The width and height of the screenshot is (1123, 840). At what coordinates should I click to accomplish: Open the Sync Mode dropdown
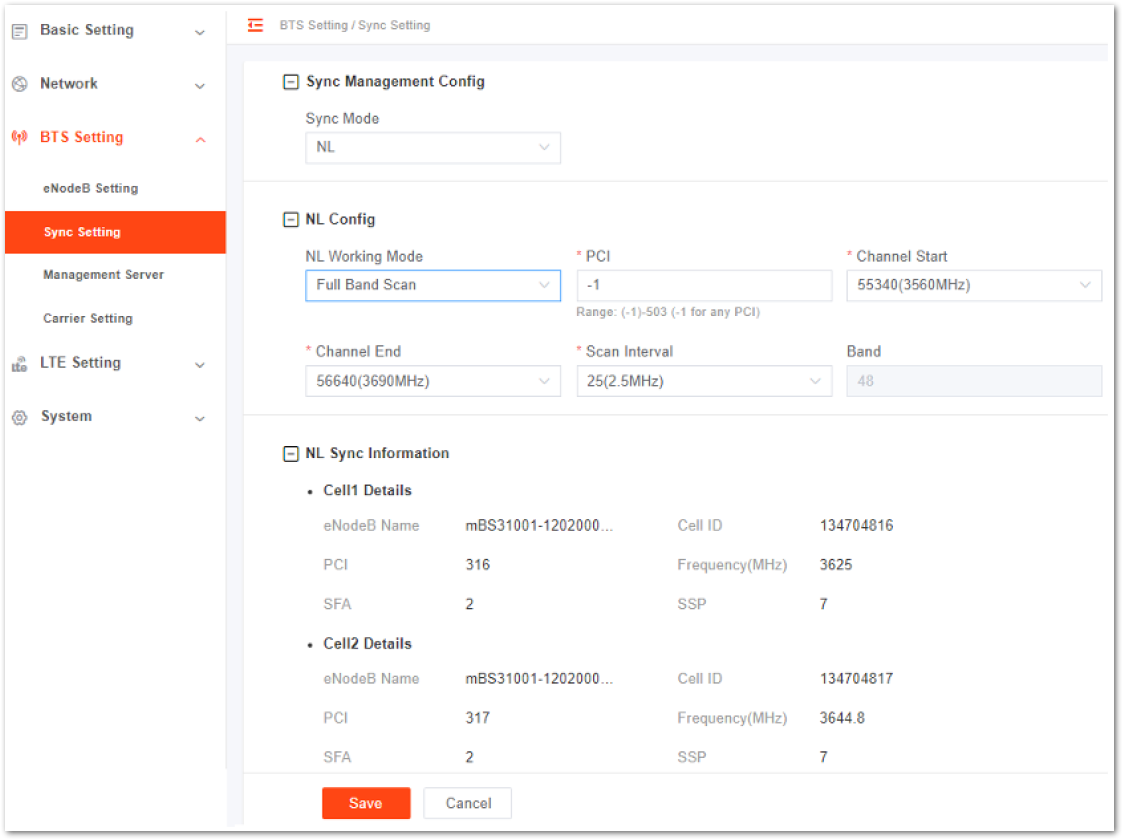point(433,148)
